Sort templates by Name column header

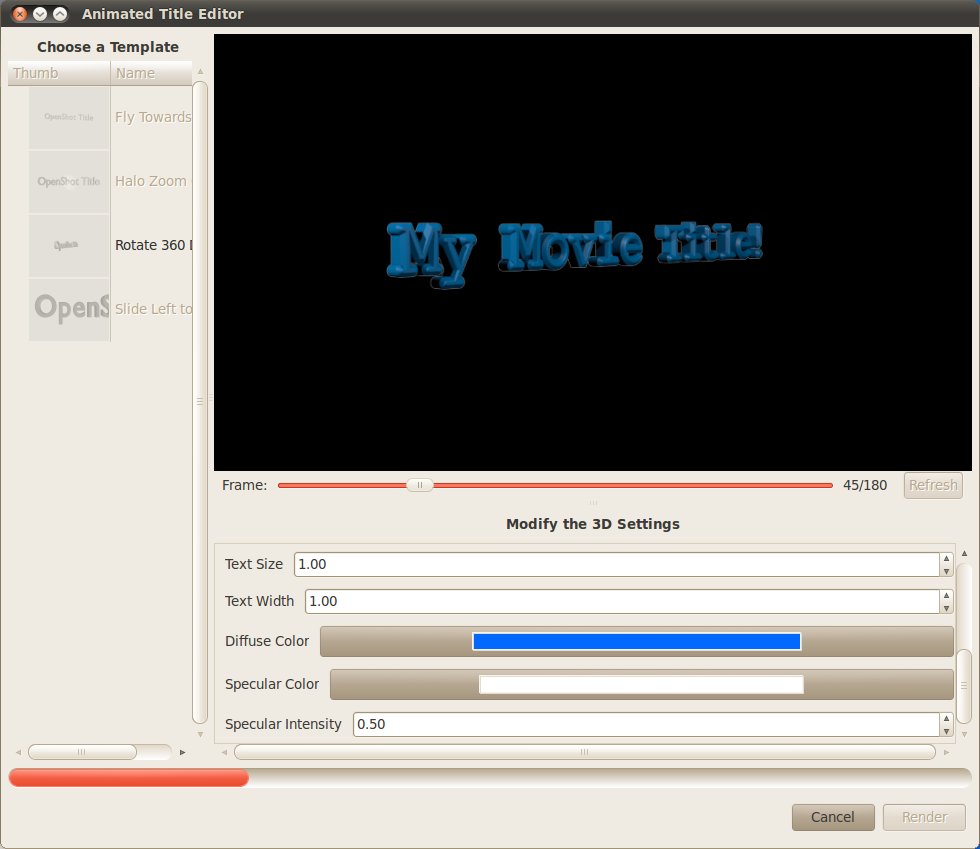[x=150, y=73]
